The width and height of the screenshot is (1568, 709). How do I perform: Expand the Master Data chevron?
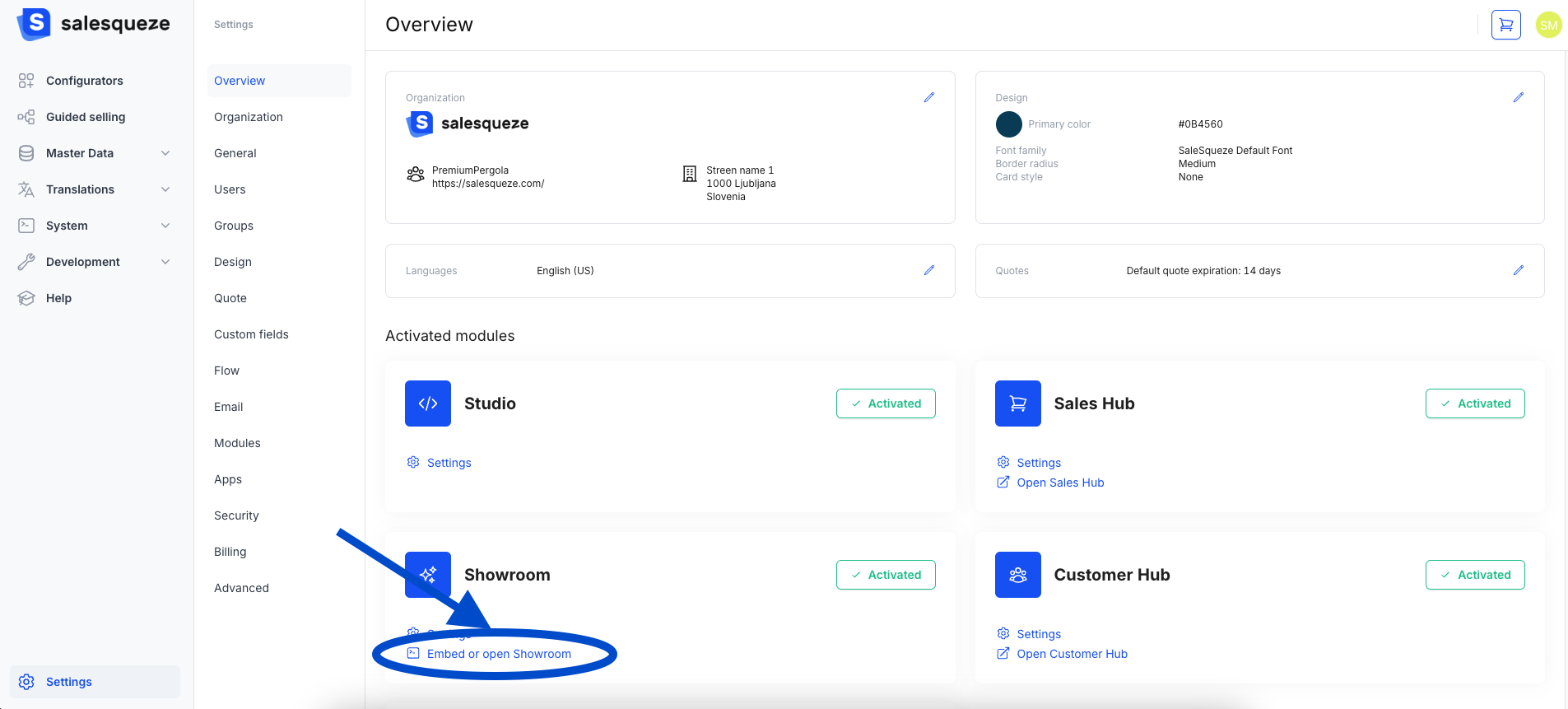point(165,153)
